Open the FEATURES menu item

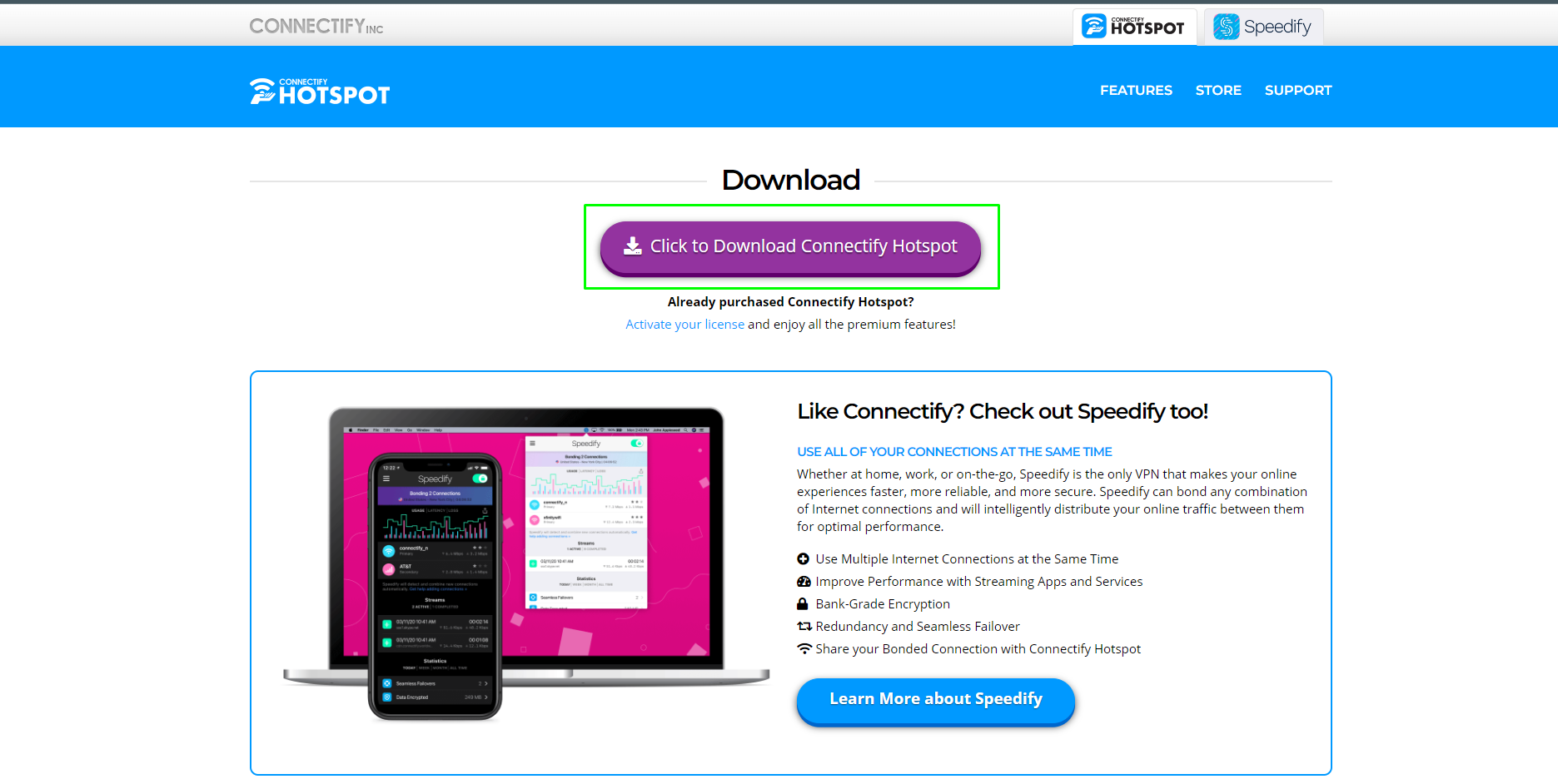[1136, 90]
